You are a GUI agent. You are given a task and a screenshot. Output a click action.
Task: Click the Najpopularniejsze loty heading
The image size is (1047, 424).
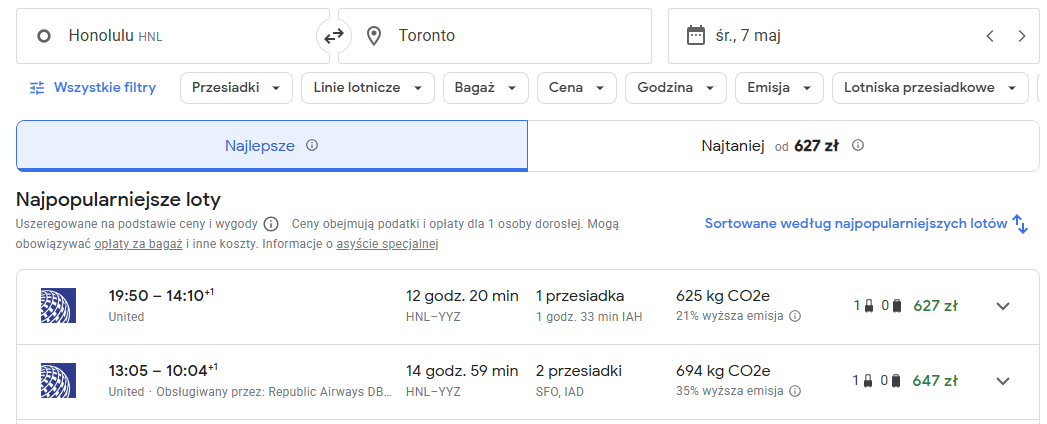tap(118, 200)
